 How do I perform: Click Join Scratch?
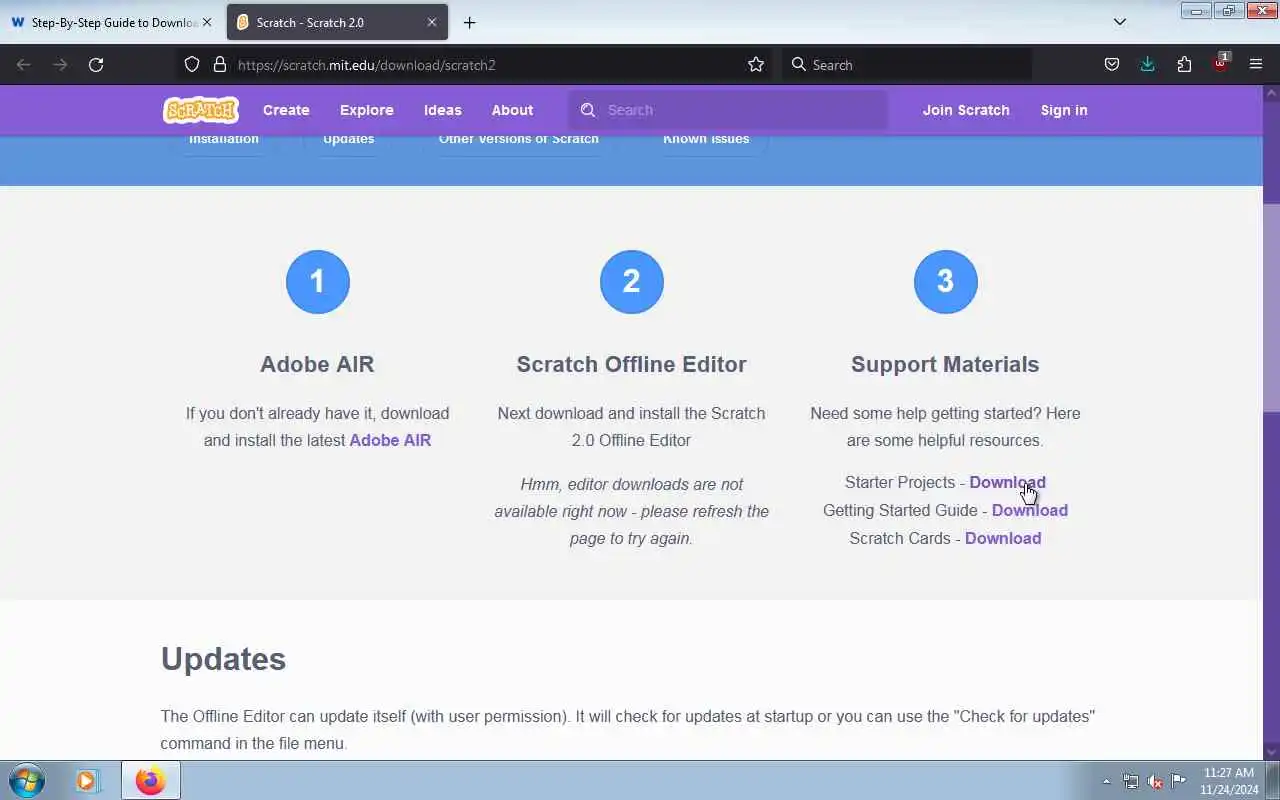pyautogui.click(x=966, y=110)
